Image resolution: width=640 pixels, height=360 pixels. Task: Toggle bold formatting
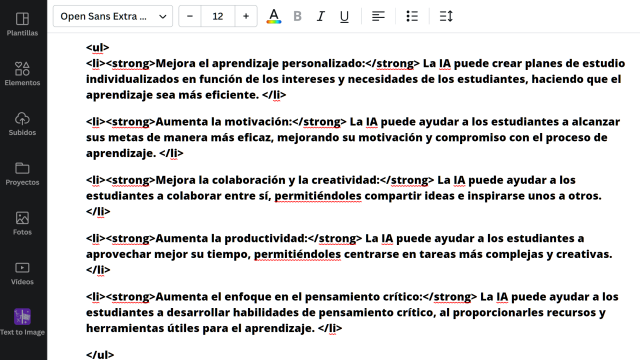(x=298, y=16)
